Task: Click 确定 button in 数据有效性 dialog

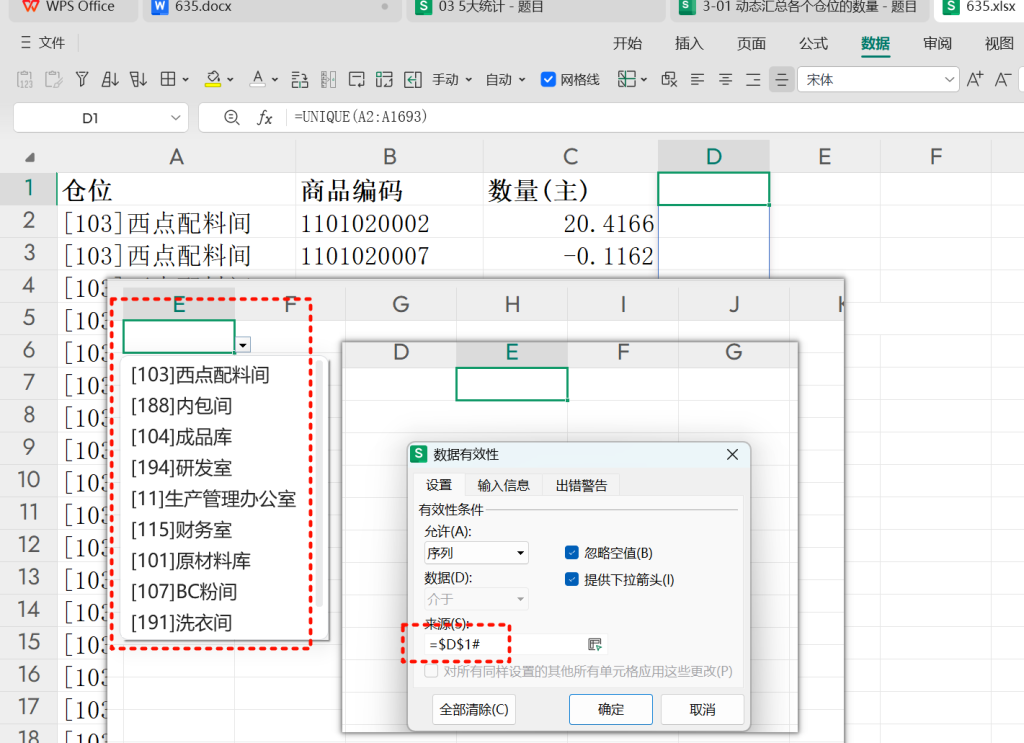Action: 611,710
